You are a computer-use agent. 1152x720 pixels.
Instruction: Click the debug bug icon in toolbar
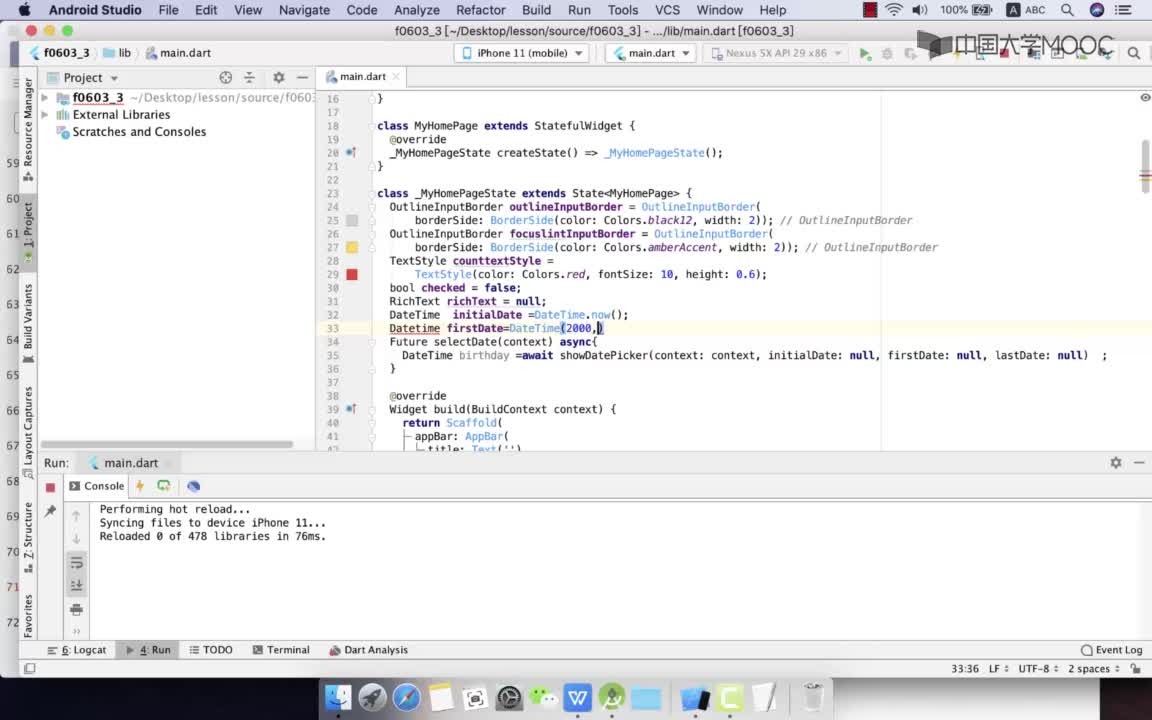[x=888, y=54]
